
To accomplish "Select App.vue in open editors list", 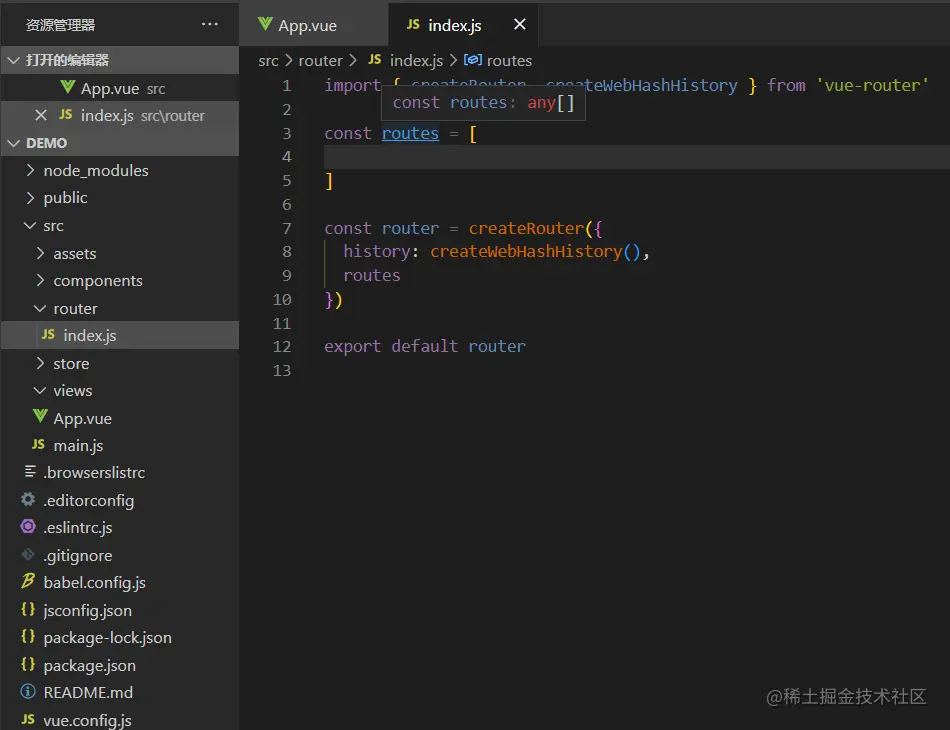I will click(119, 88).
